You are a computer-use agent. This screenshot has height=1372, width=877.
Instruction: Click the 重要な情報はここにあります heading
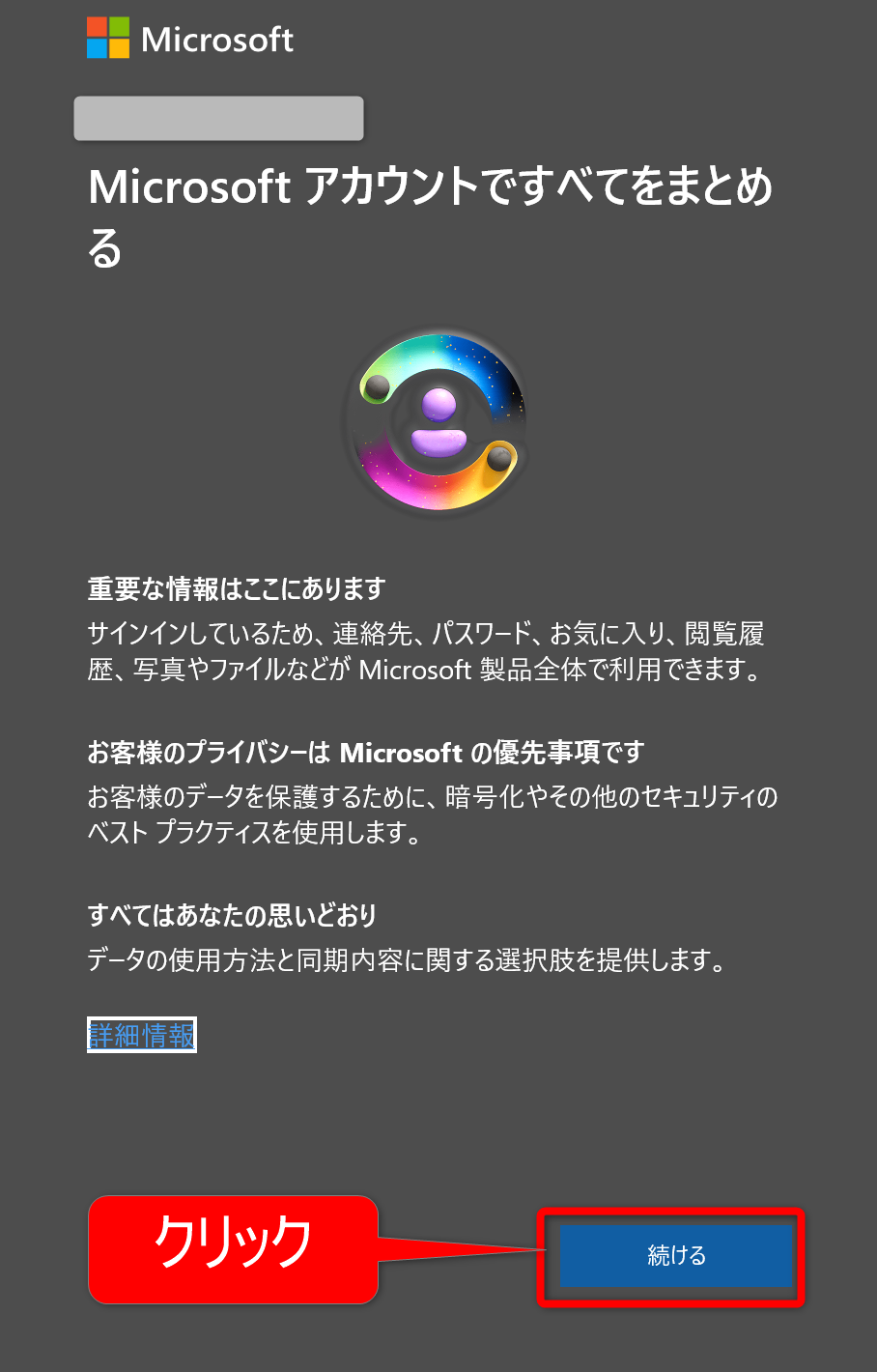point(237,588)
